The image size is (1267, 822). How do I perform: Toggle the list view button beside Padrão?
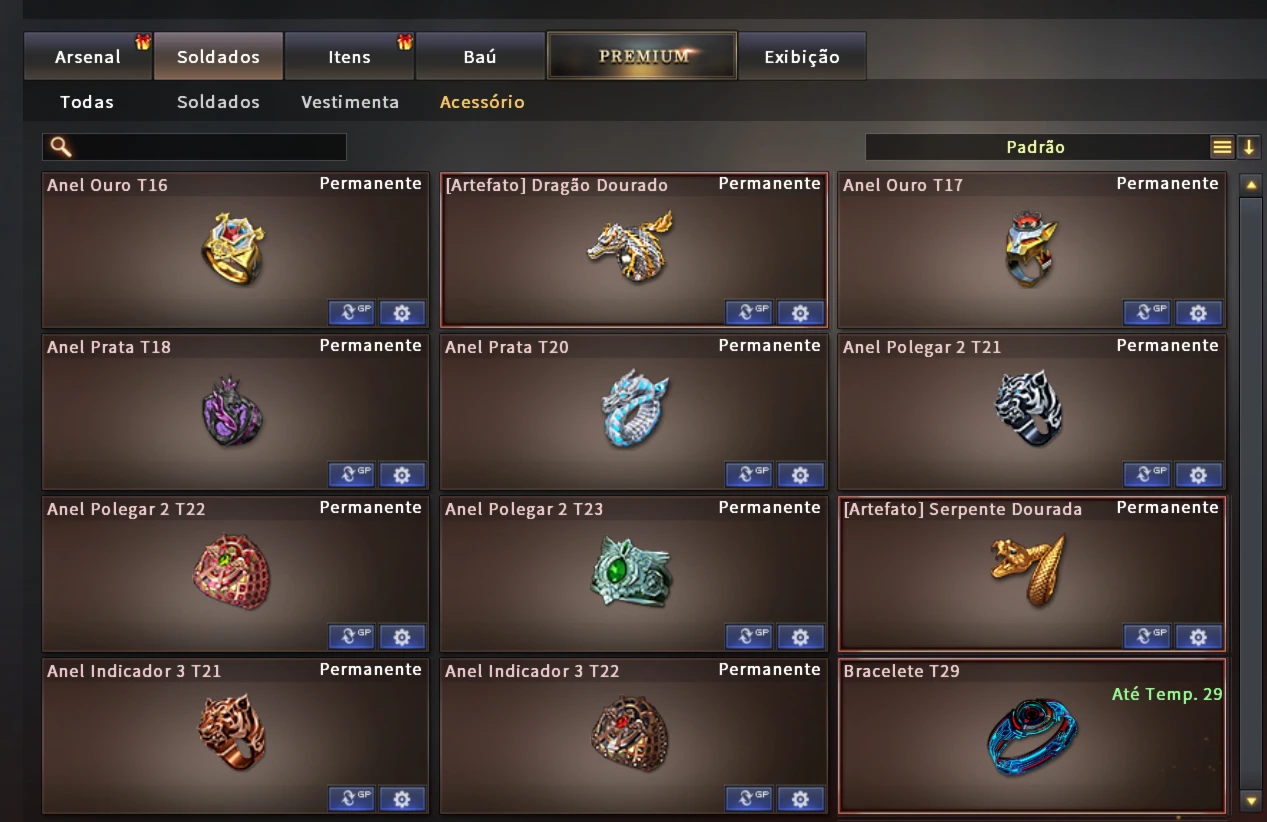1223,147
